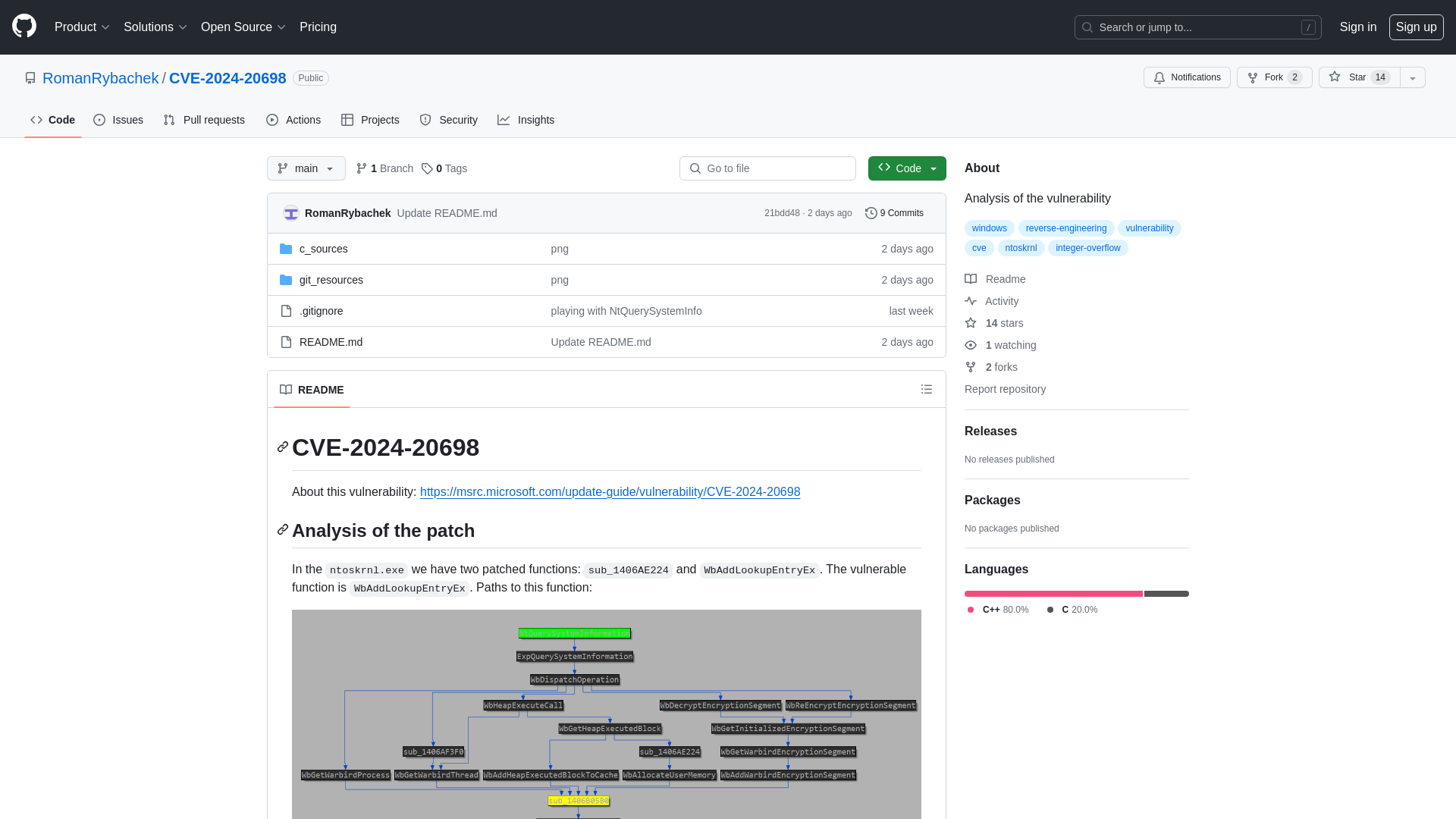This screenshot has height=819, width=1456.
Task: Open the Releases heading link
Action: coord(990,431)
